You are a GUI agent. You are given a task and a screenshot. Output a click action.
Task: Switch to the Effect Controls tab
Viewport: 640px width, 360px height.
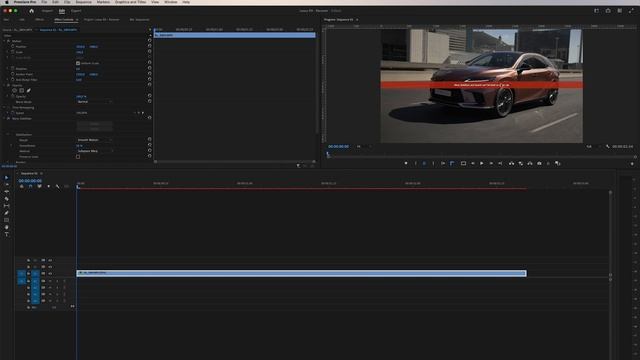point(64,20)
